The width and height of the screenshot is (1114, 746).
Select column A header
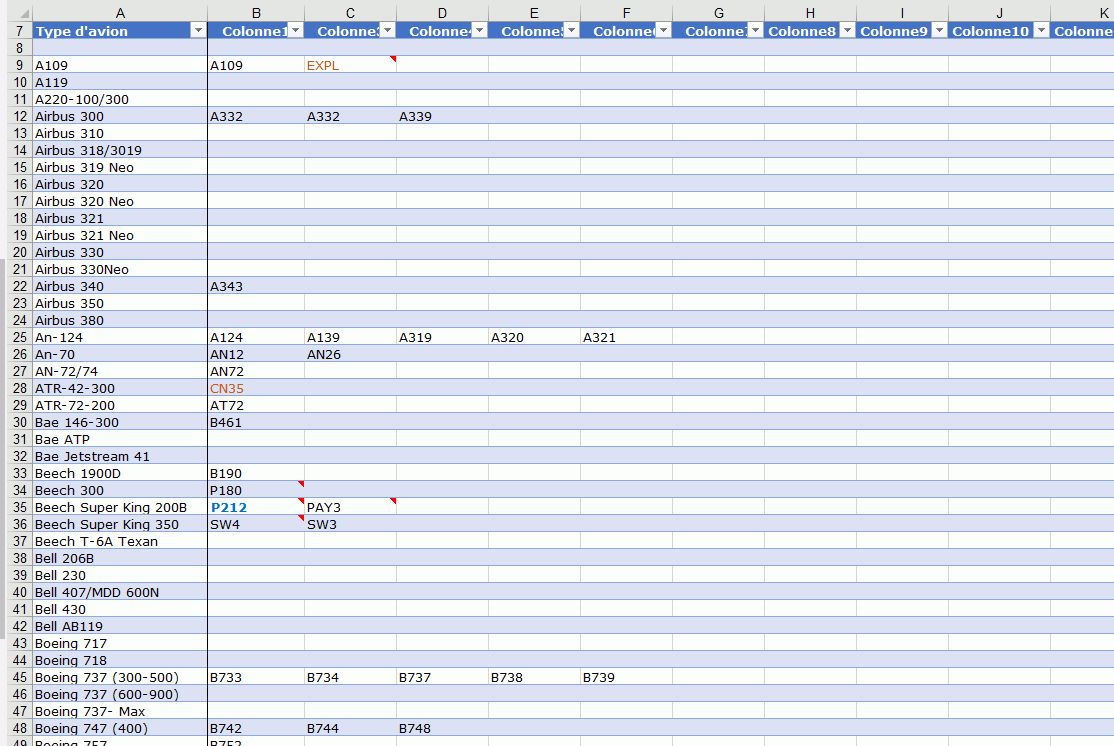coord(120,13)
